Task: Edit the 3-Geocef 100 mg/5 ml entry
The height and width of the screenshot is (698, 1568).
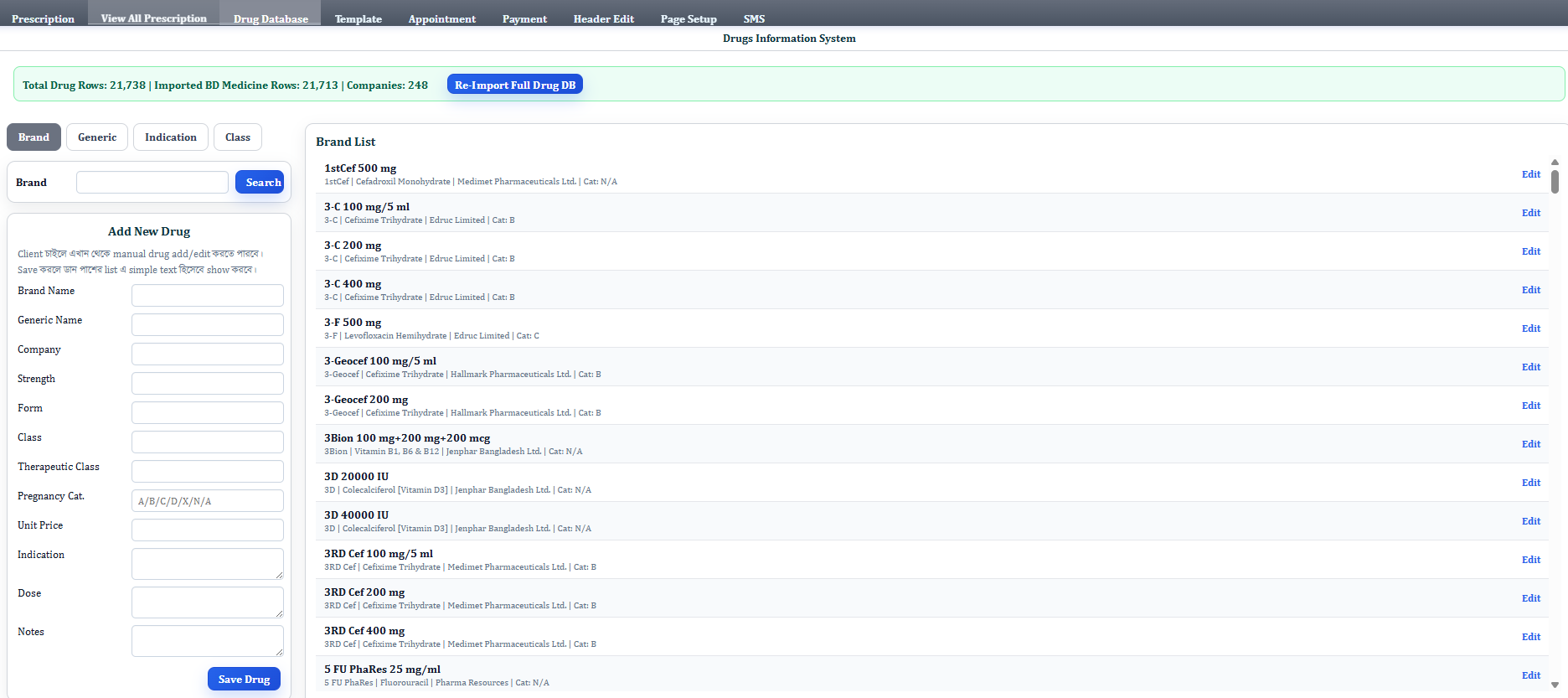Action: [x=1531, y=367]
